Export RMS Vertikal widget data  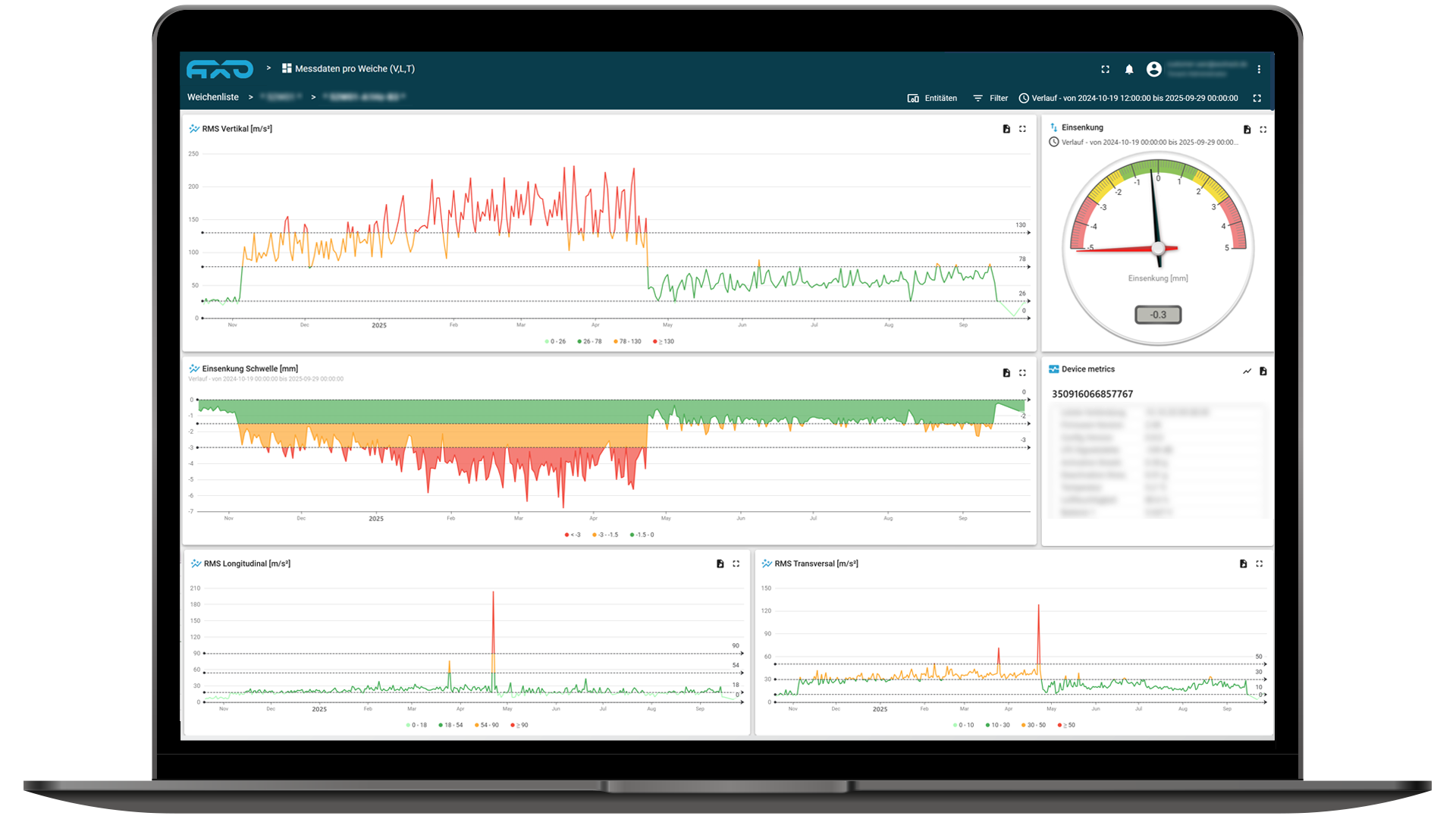tap(1006, 129)
